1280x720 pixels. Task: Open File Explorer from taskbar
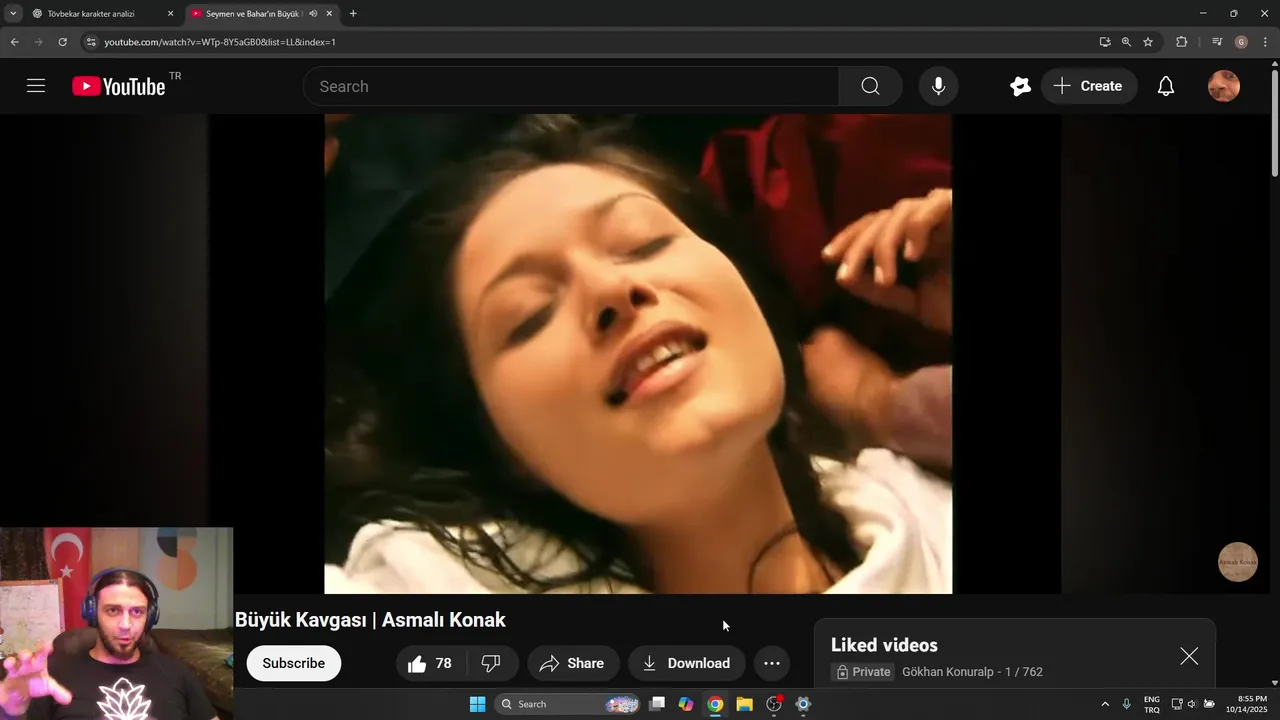pos(744,704)
